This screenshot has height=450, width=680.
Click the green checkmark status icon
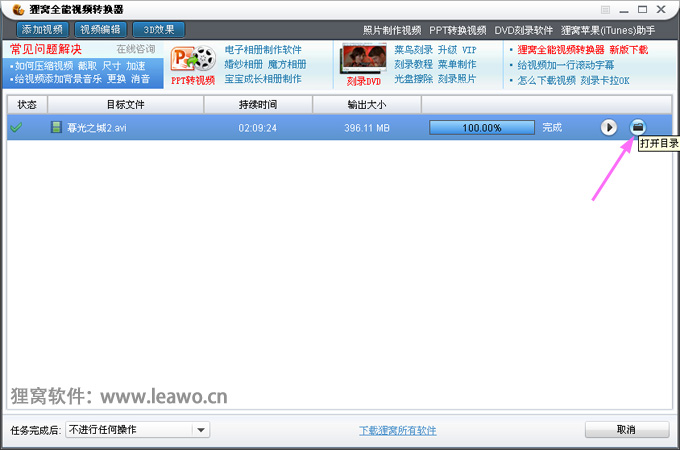click(x=16, y=127)
